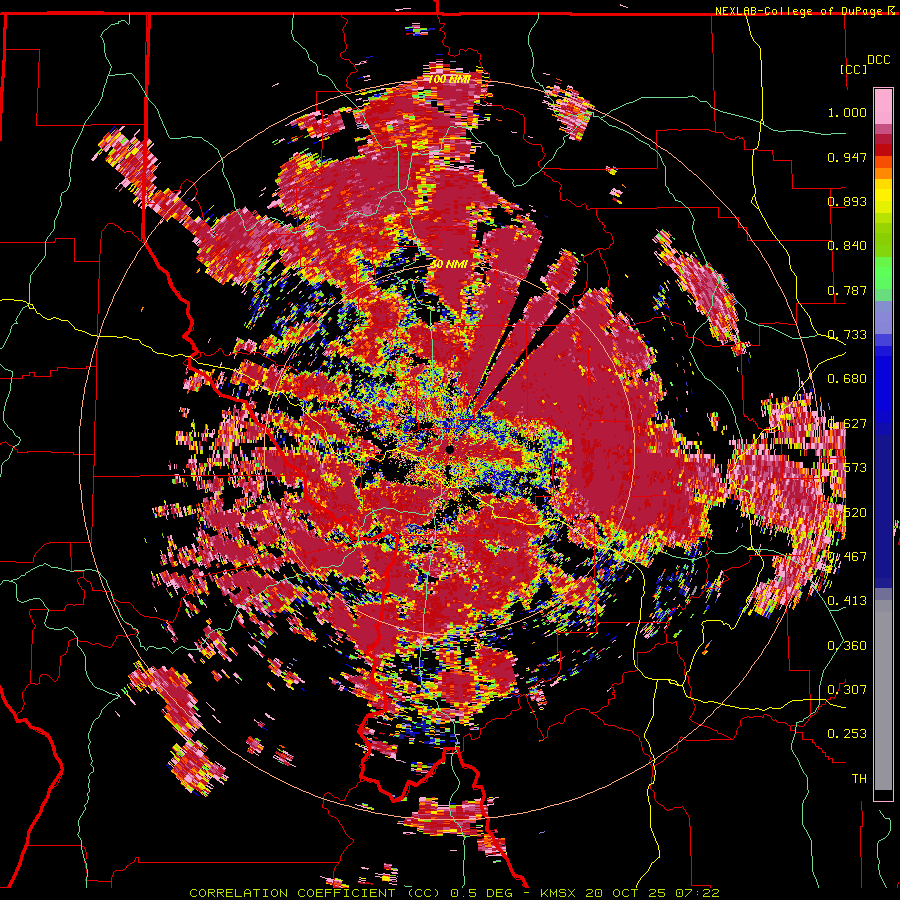900x900 pixels.
Task: Click the 0.840 legend value
Action: [x=847, y=246]
